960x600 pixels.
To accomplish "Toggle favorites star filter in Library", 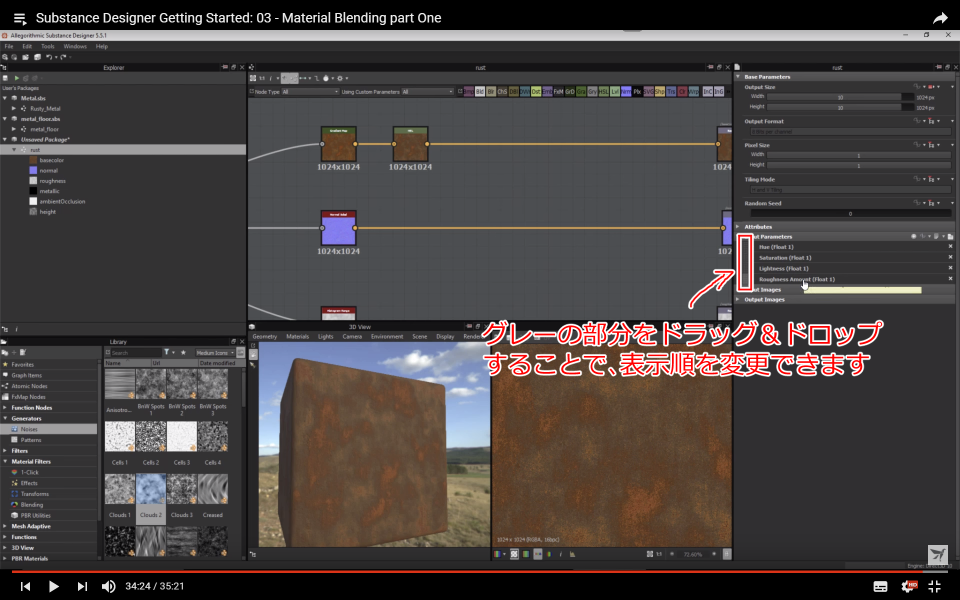I will (182, 353).
